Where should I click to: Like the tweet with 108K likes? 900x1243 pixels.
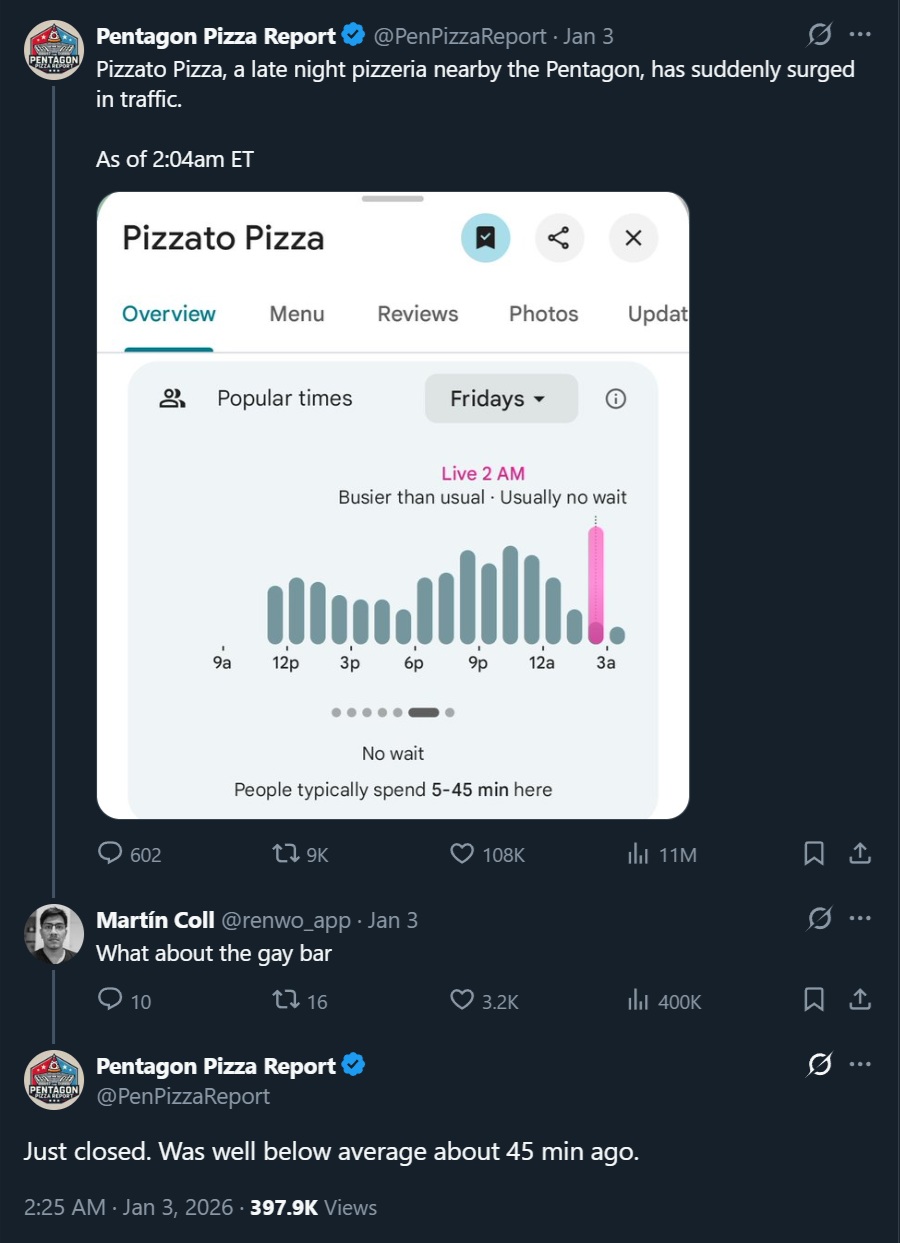(487, 854)
